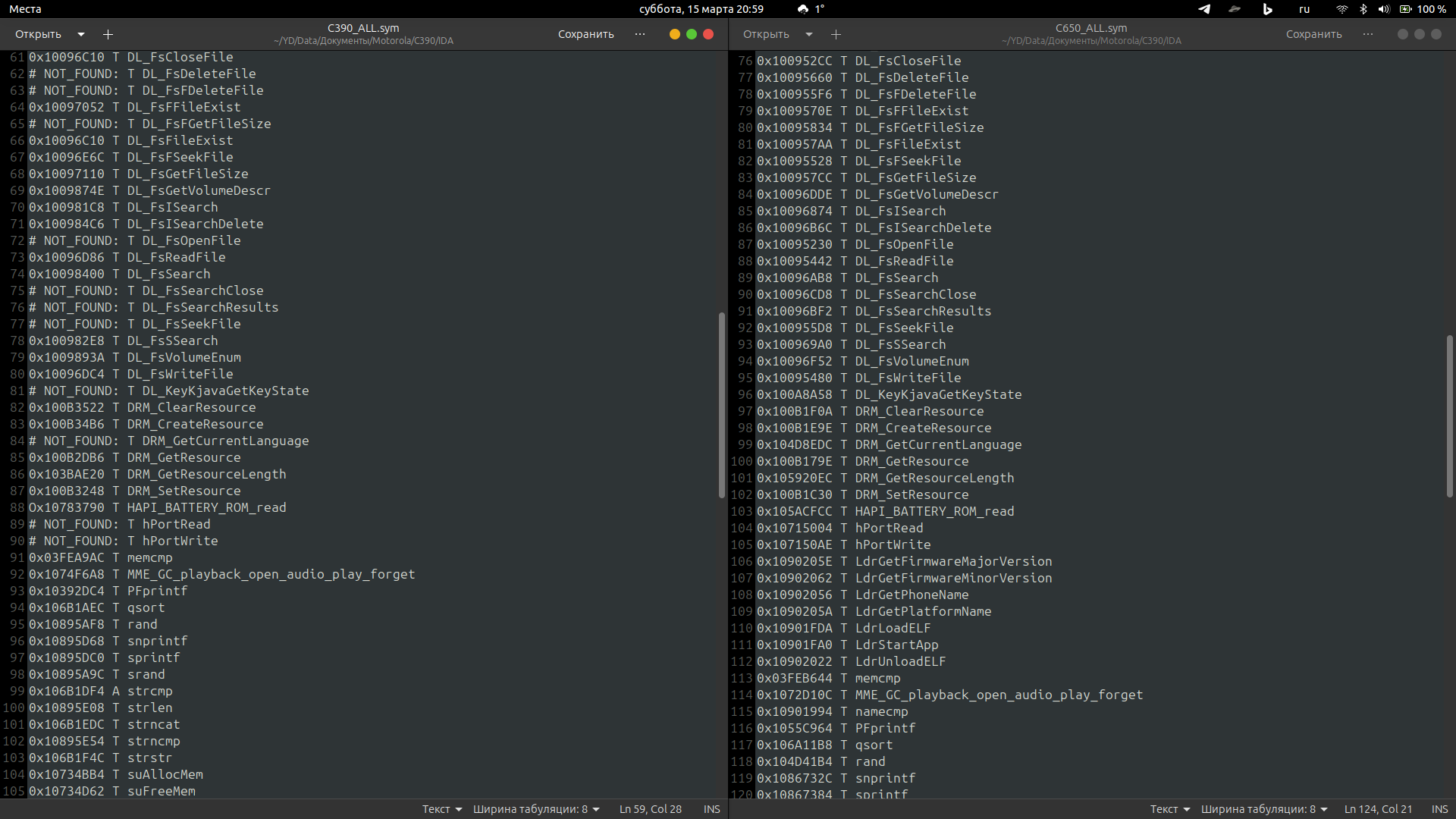Click Сохранить in the C390_ALL.sym window
The image size is (1456, 819).
(585, 34)
